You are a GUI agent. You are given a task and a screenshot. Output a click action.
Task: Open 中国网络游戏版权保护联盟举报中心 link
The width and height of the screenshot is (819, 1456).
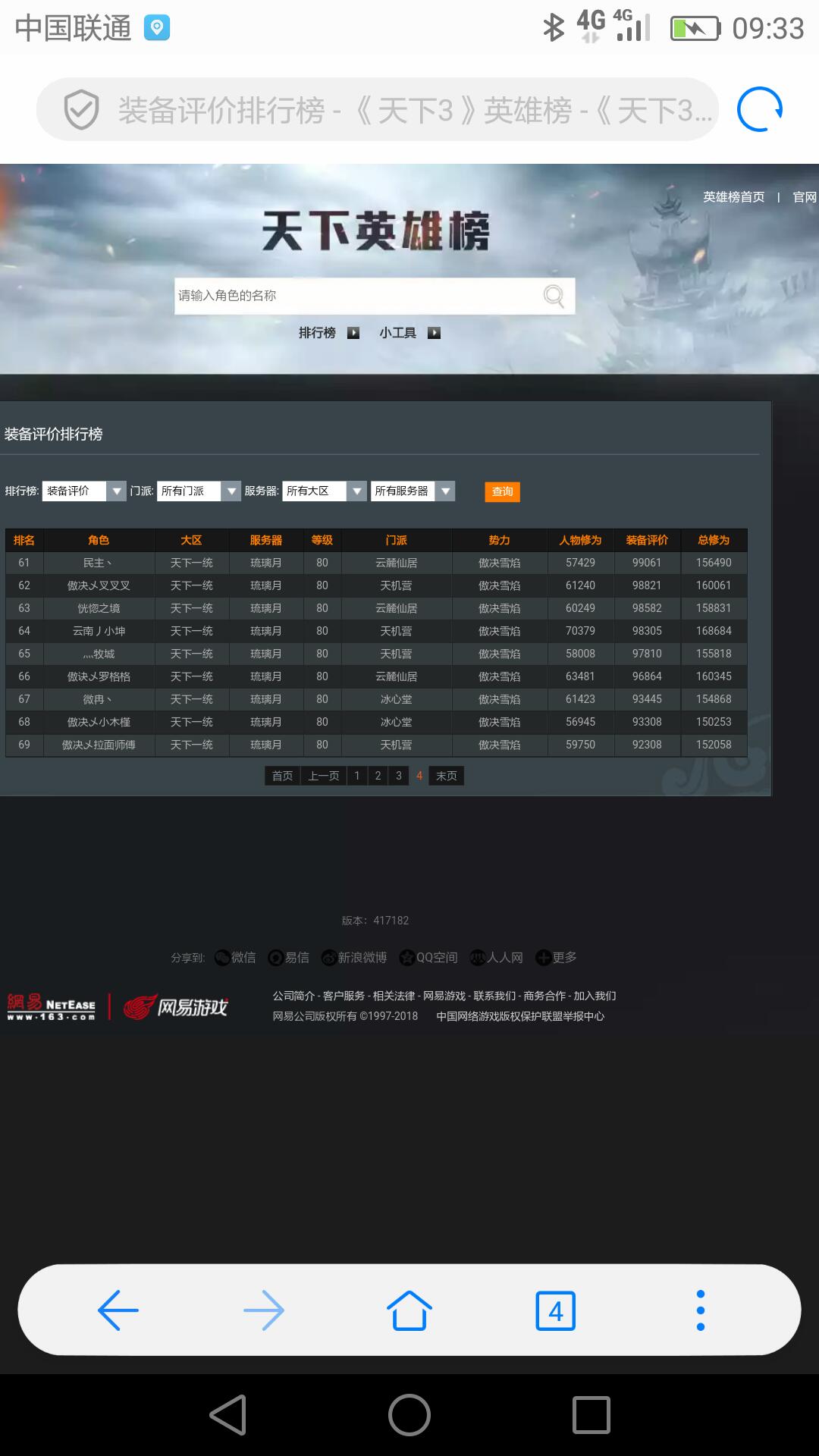520,1016
